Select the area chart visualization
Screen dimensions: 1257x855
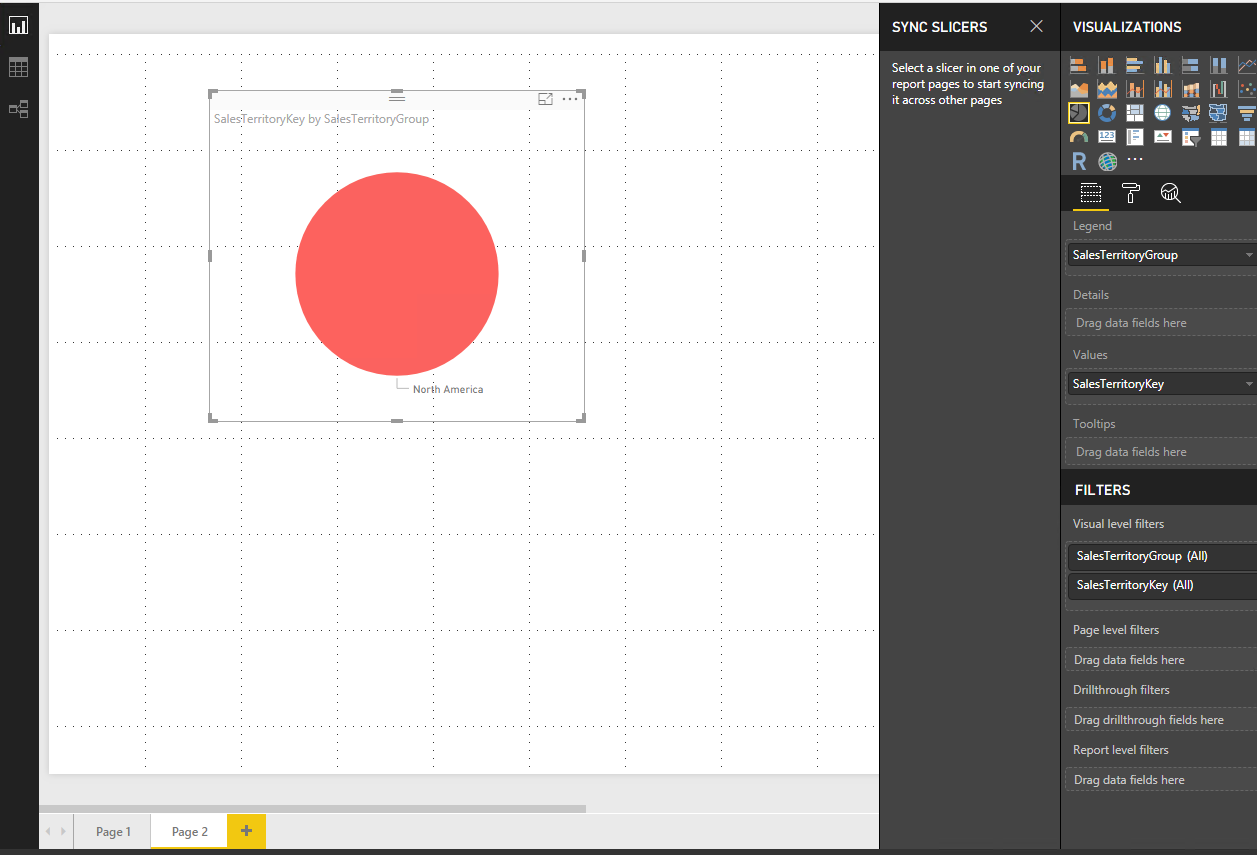pyautogui.click(x=1079, y=89)
